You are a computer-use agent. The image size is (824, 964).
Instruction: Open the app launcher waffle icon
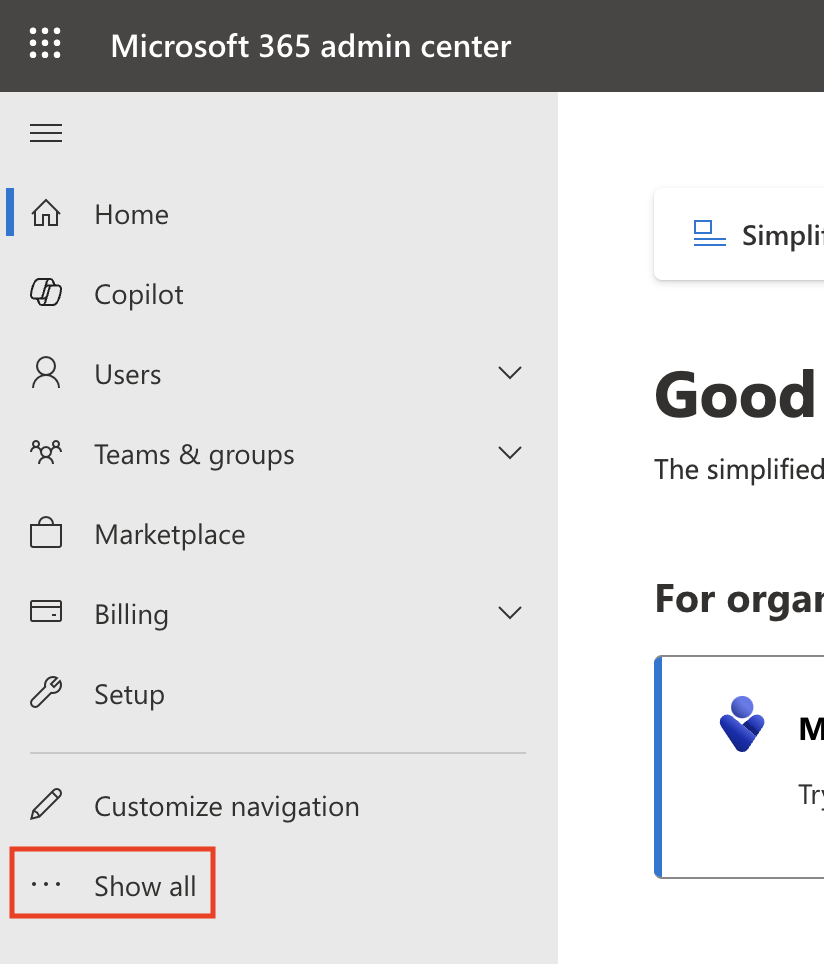click(x=45, y=45)
